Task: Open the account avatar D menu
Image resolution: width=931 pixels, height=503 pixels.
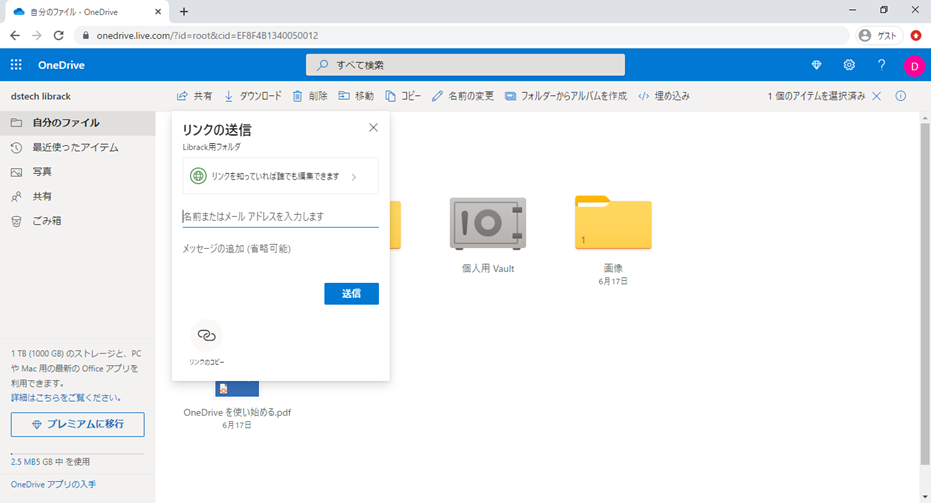Action: point(914,66)
